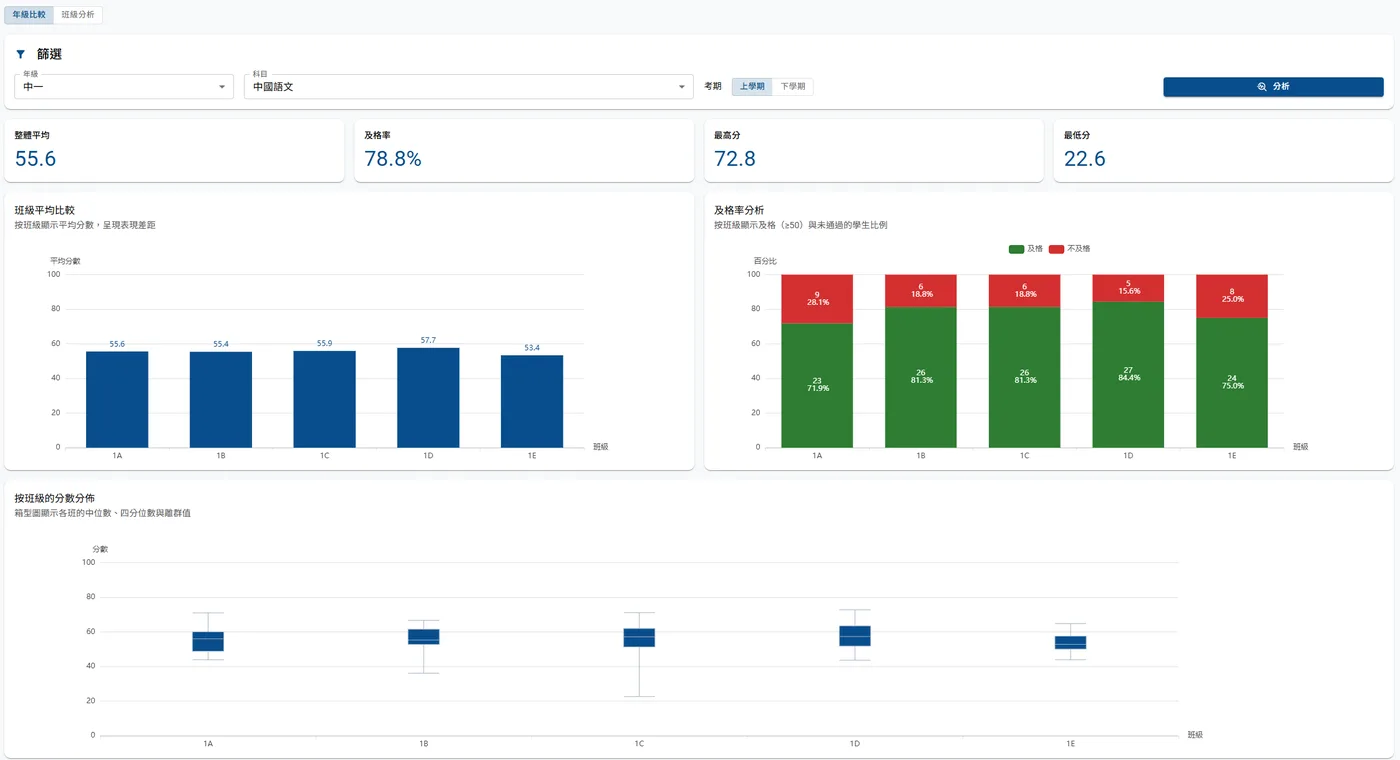
Task: Click the 及格率分析 chart heading
Action: pos(739,210)
